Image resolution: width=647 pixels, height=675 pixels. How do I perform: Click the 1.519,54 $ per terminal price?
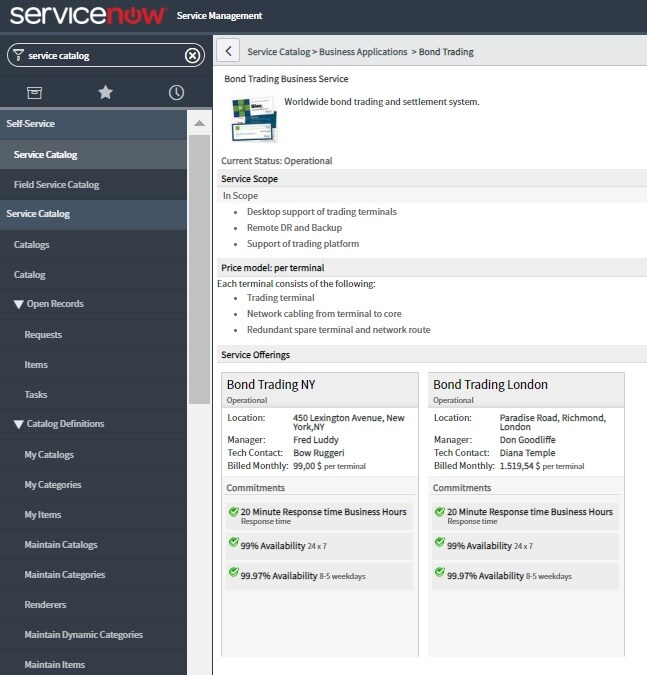[542, 466]
